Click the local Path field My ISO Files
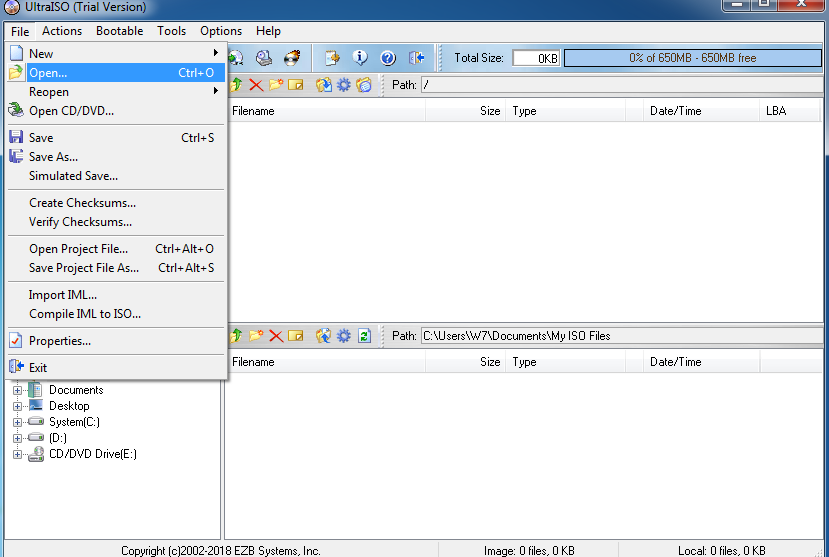 624,336
